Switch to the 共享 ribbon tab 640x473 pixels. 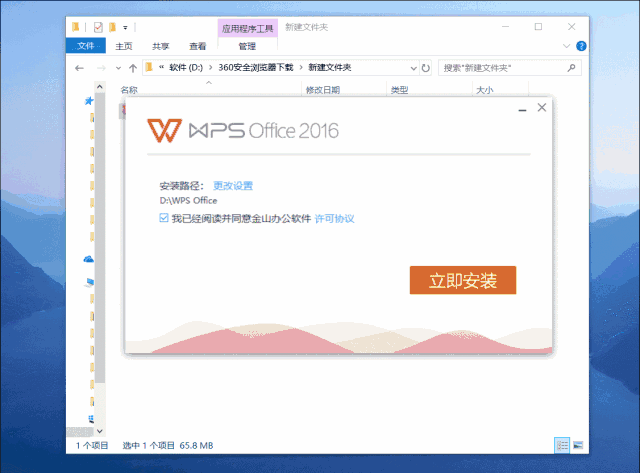click(160, 46)
